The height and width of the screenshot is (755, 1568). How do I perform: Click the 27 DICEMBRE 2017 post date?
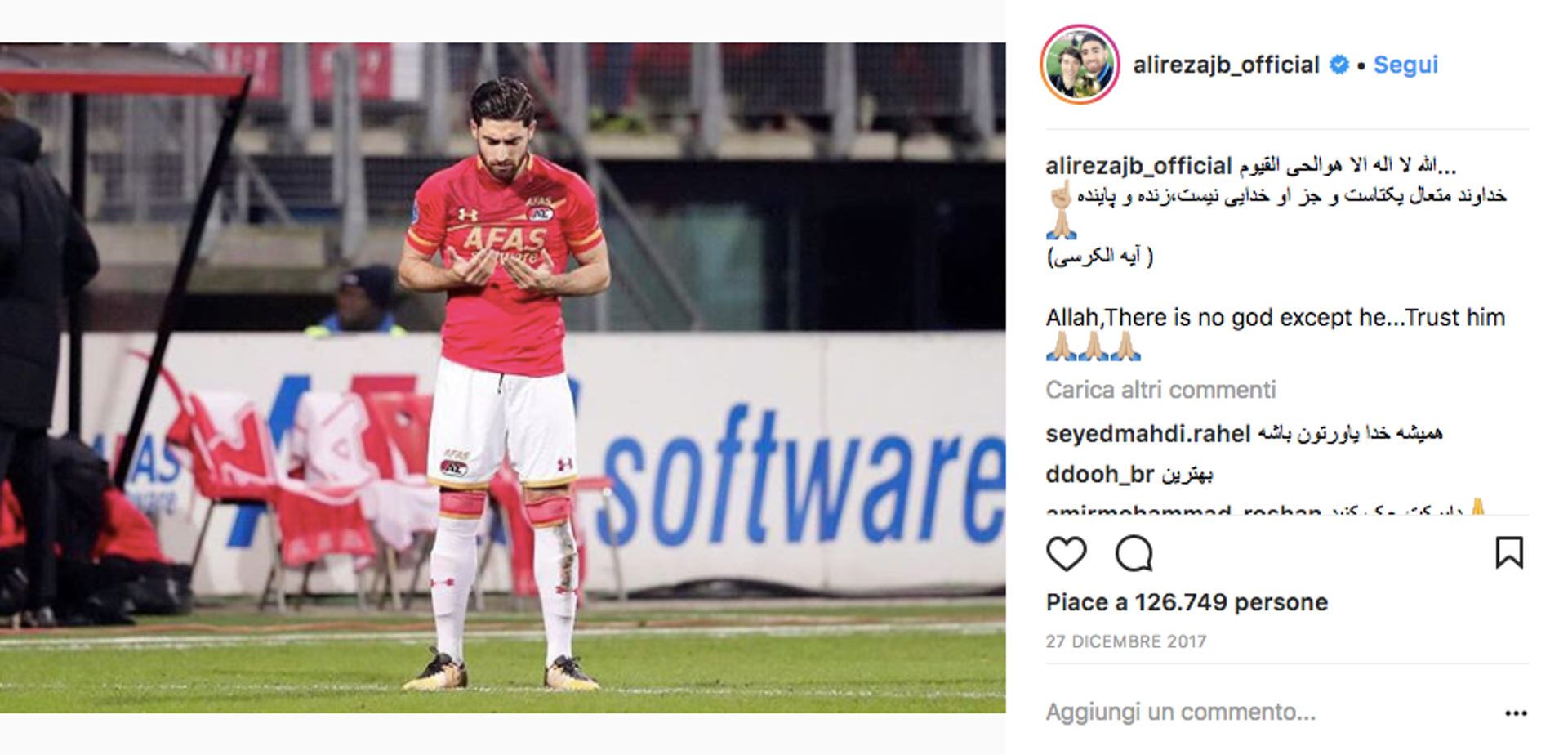coord(1126,641)
